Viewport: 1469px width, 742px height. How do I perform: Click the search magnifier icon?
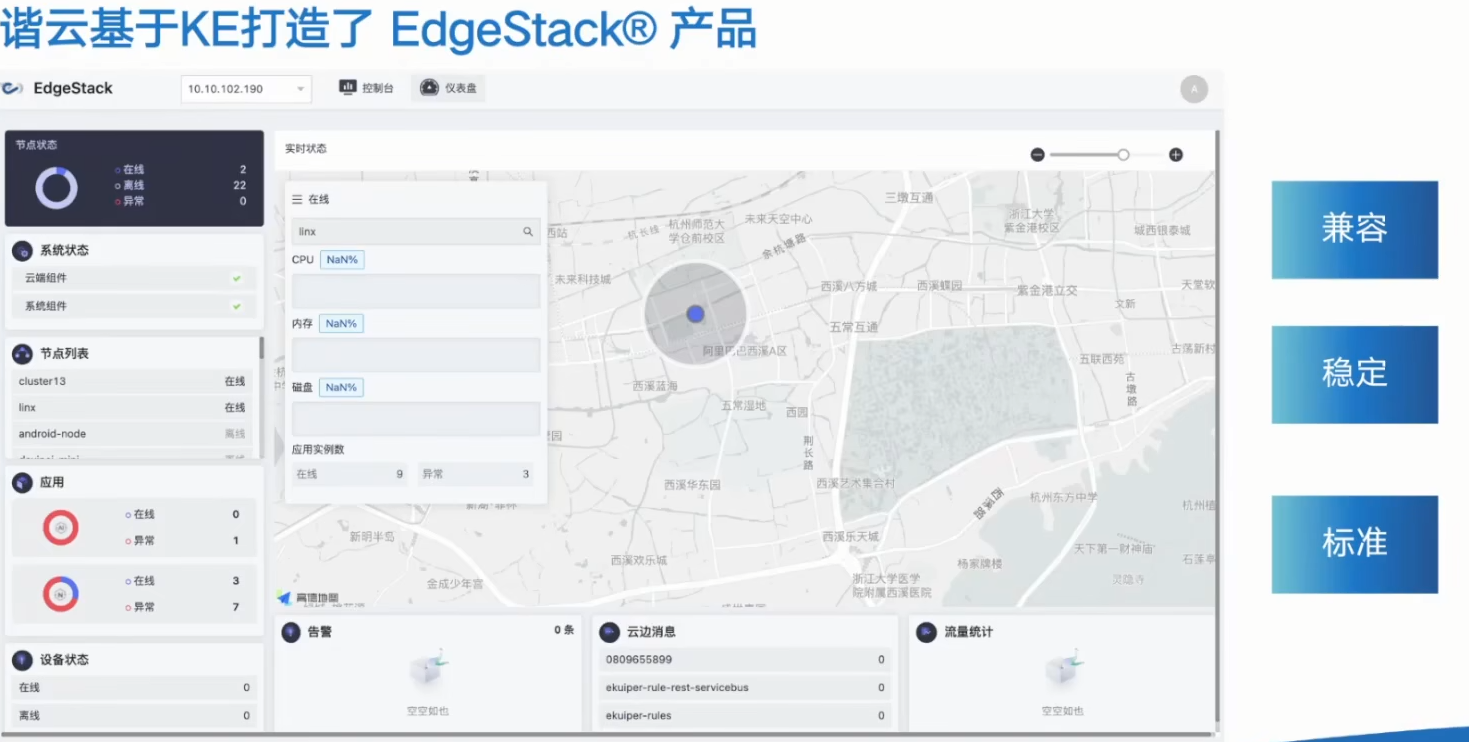528,231
